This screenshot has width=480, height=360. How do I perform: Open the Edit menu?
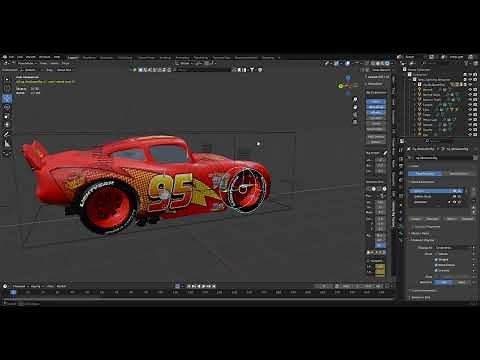20,57
